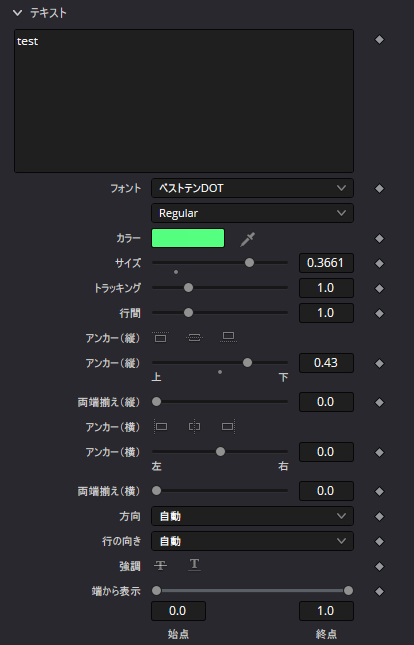The width and height of the screenshot is (414, 645).
Task: Set horizontal anchor to center
Action: click(194, 427)
